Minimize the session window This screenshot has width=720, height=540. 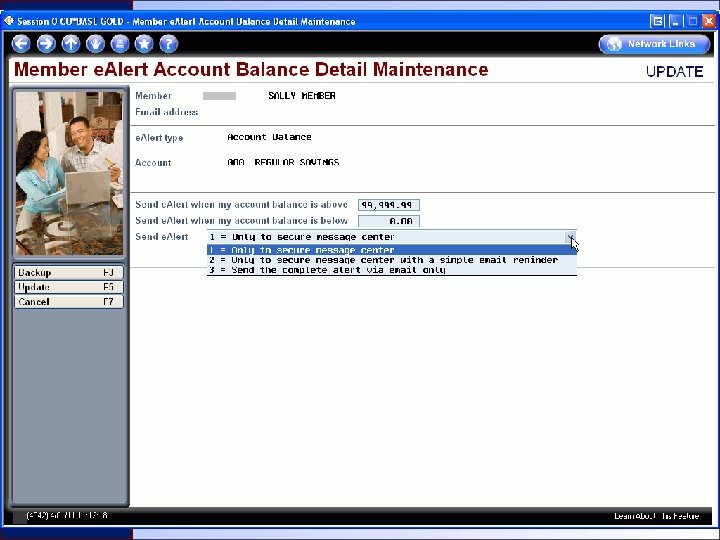[675, 21]
